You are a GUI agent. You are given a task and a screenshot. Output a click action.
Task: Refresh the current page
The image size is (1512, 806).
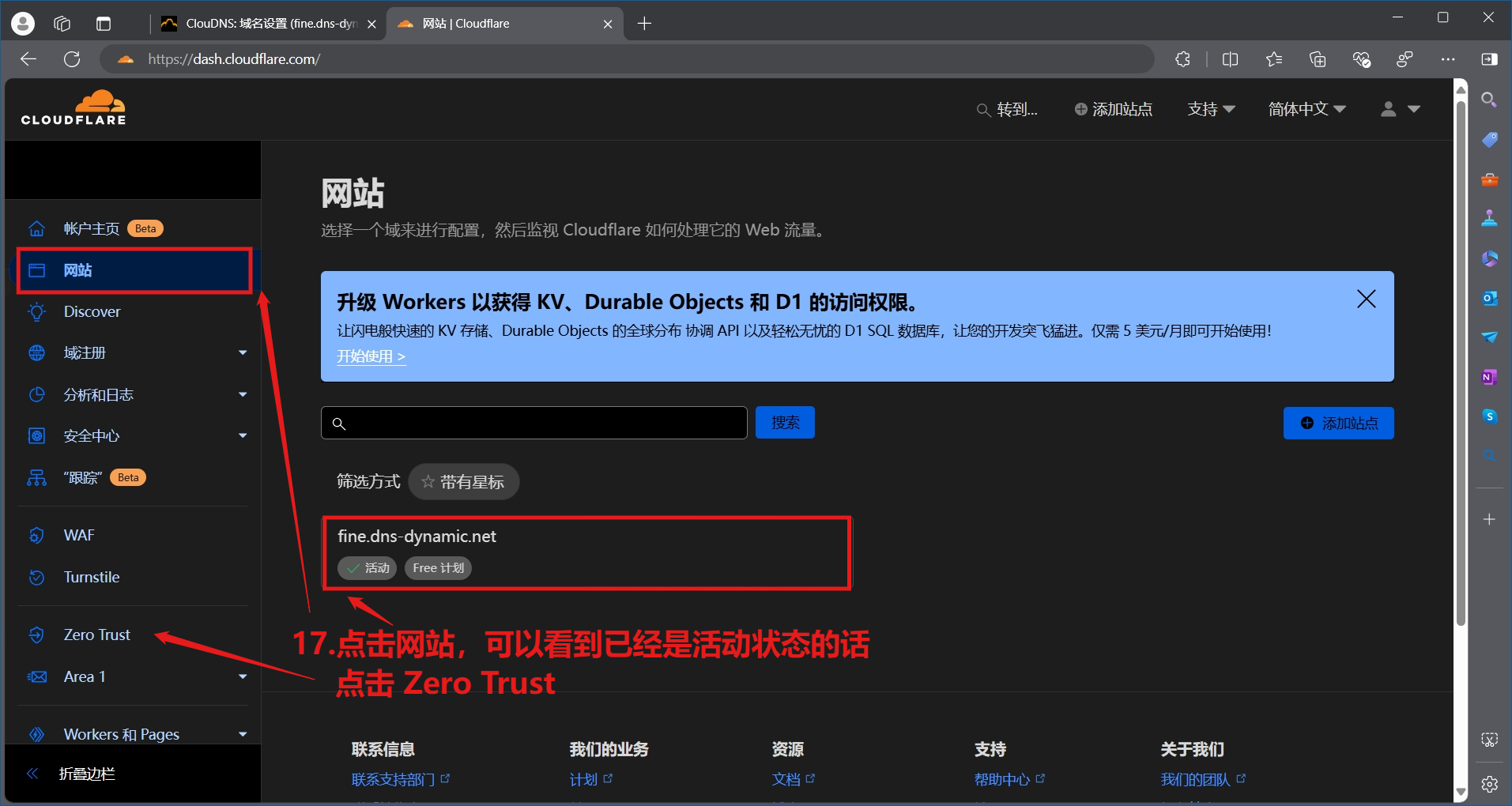click(x=72, y=59)
